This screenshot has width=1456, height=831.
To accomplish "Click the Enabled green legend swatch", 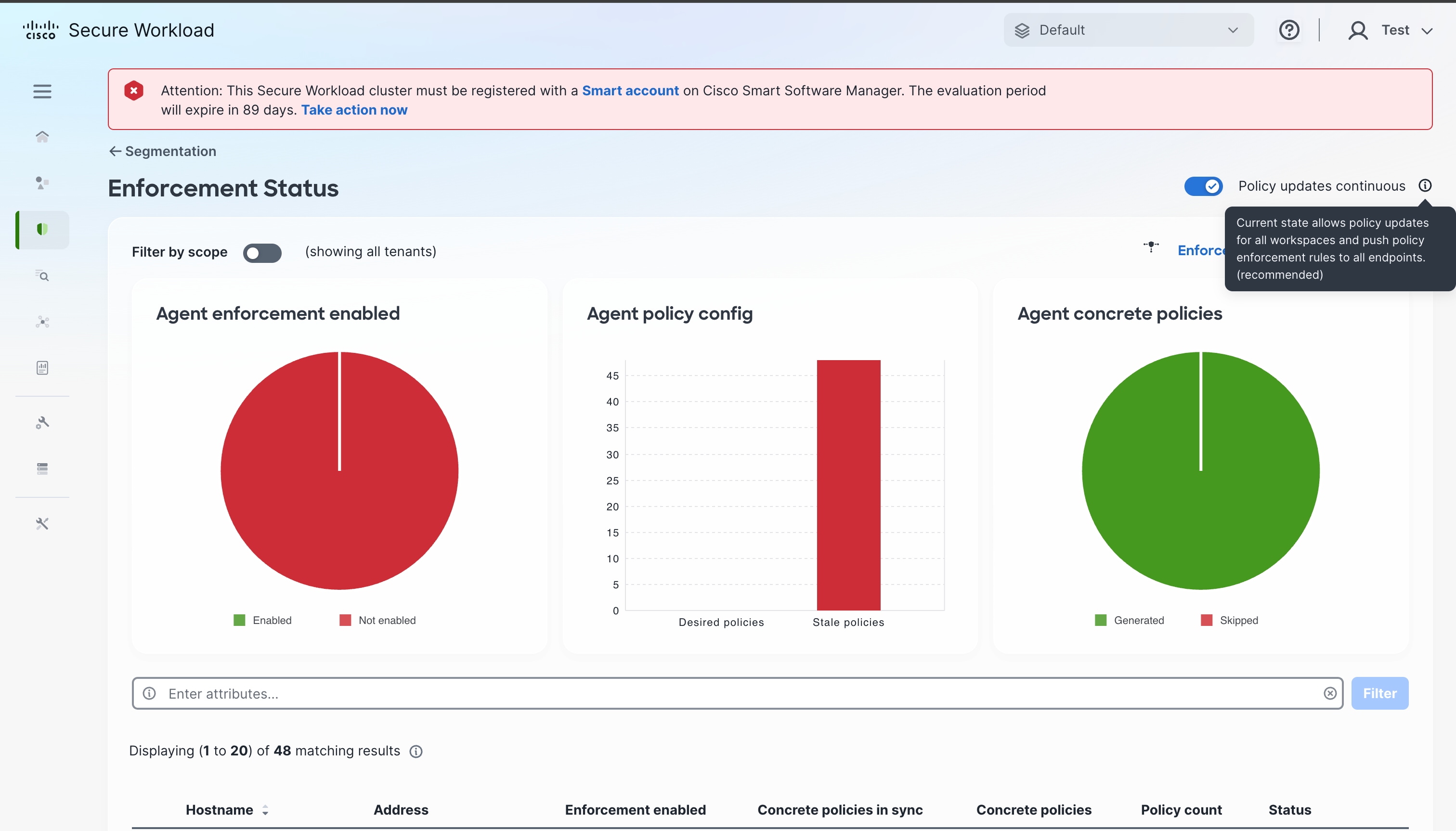I will coord(239,620).
